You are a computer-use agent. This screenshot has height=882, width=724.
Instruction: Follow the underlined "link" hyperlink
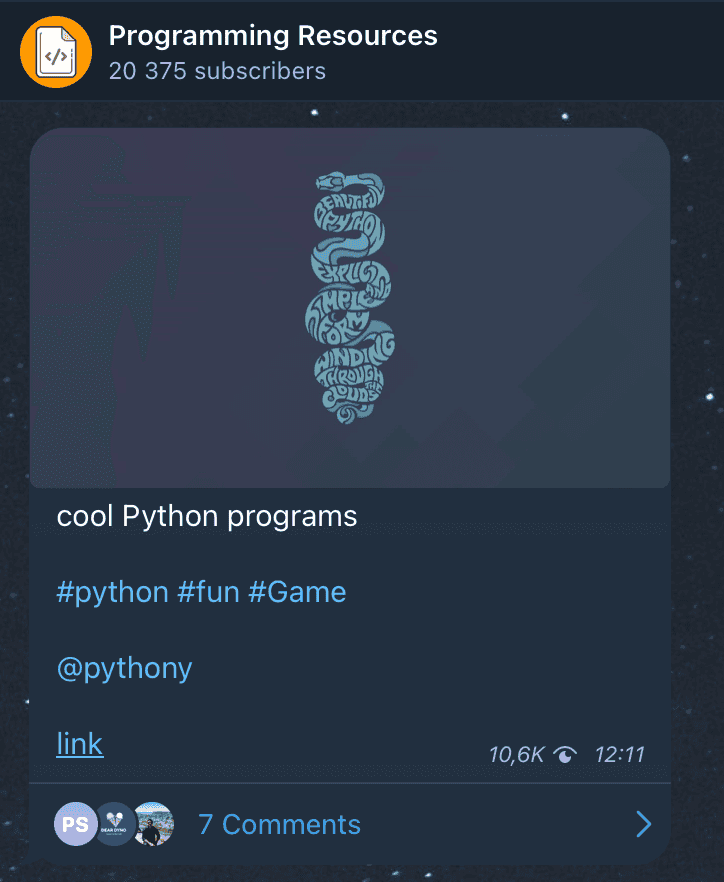[79, 744]
